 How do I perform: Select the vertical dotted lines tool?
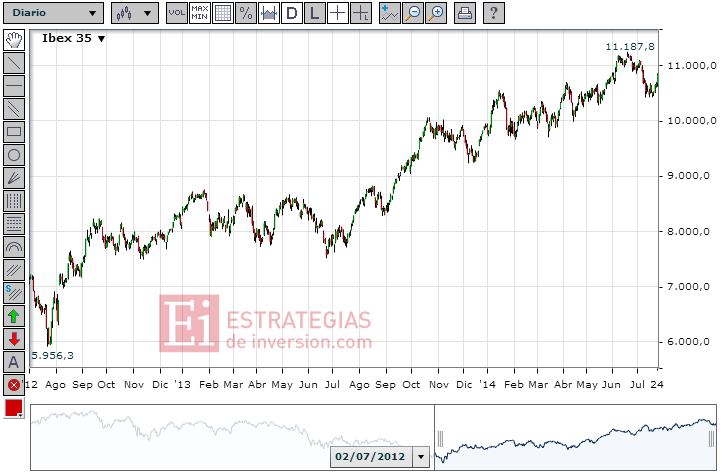pos(14,201)
